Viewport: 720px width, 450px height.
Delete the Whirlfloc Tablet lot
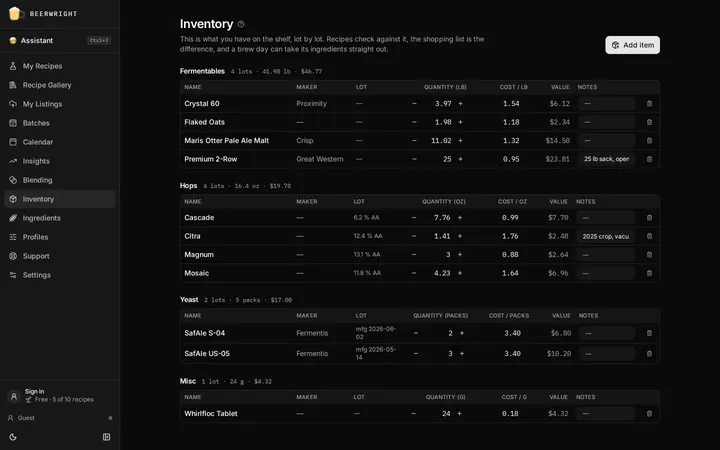(x=649, y=414)
